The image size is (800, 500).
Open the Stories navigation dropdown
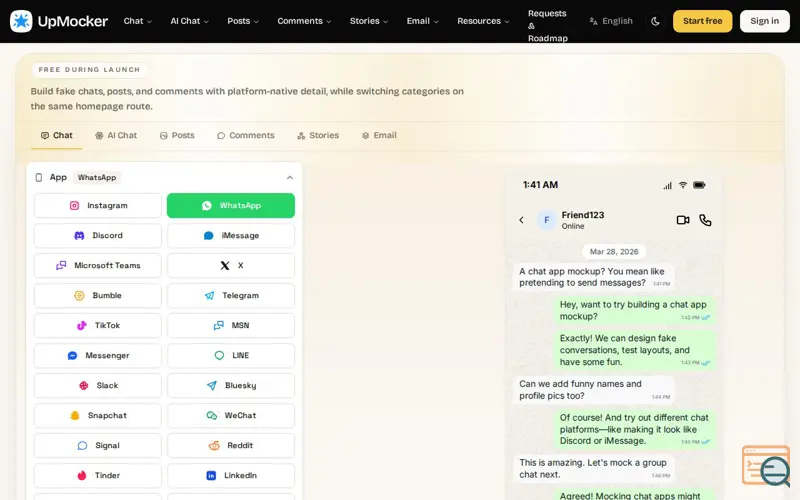(369, 21)
